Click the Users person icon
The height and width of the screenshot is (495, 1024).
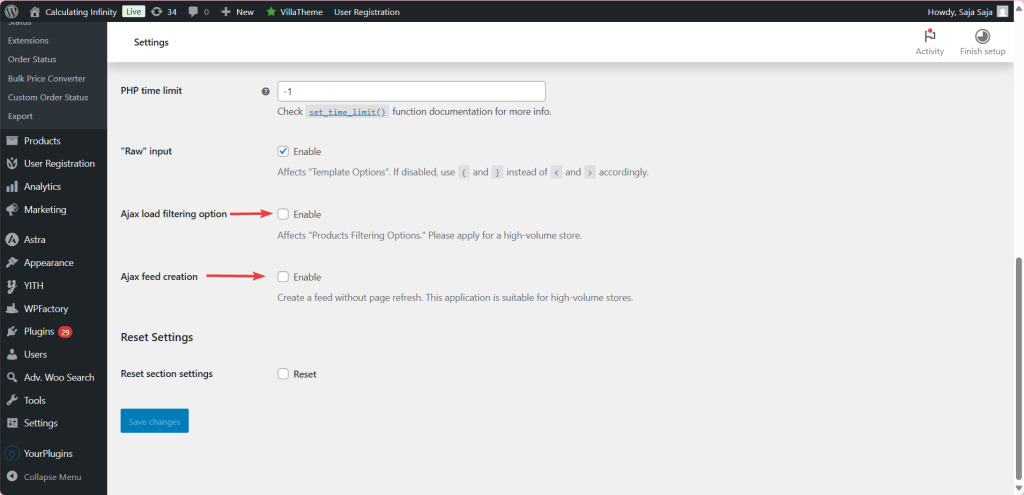pyautogui.click(x=12, y=355)
